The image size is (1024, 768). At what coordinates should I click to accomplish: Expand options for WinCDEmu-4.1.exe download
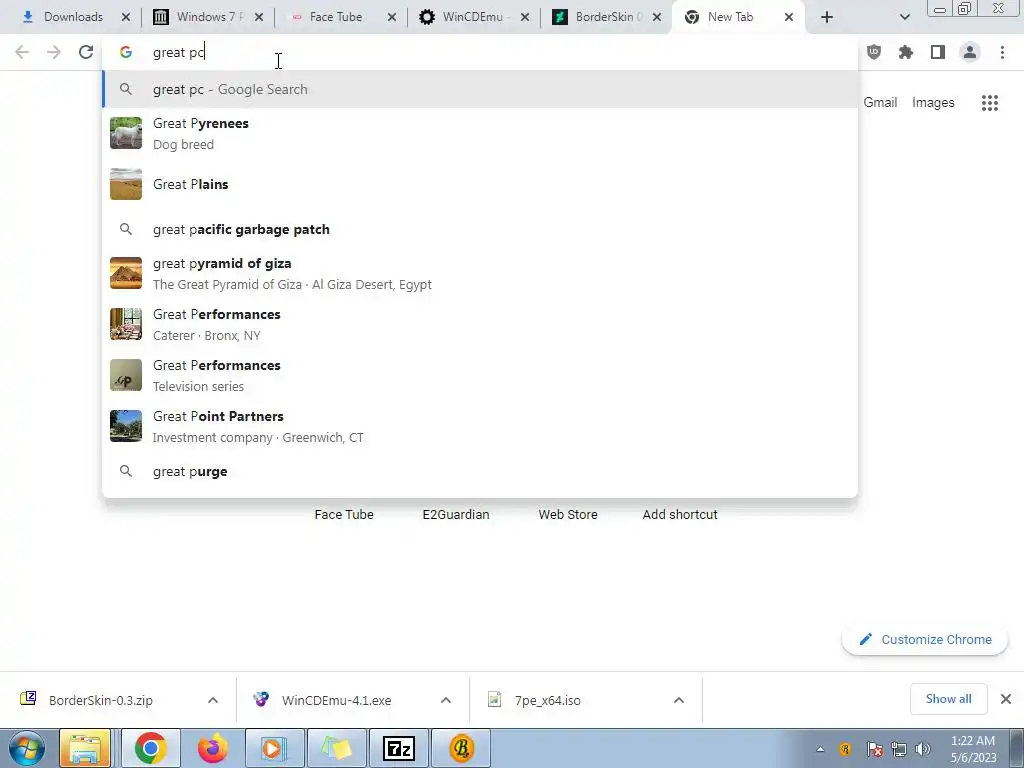click(x=446, y=700)
